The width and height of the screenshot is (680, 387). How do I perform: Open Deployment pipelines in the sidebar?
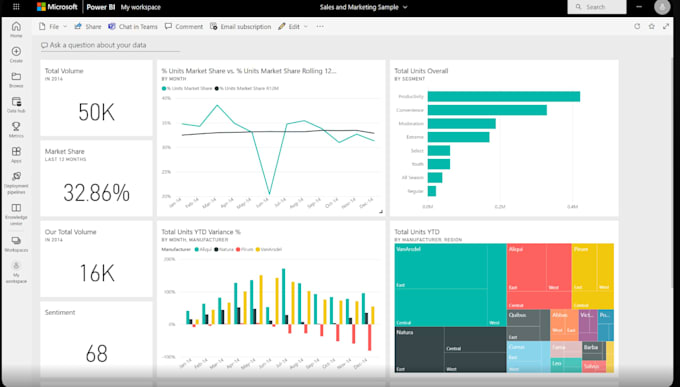click(x=16, y=183)
